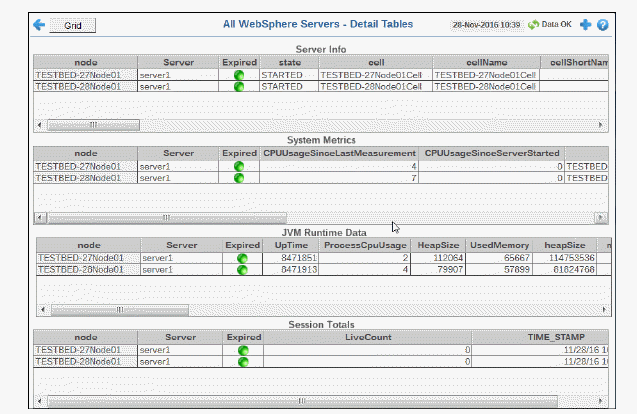Click TESTBED-27Node01Cell under cellName column
The width and height of the screenshot is (637, 414).
click(x=485, y=75)
